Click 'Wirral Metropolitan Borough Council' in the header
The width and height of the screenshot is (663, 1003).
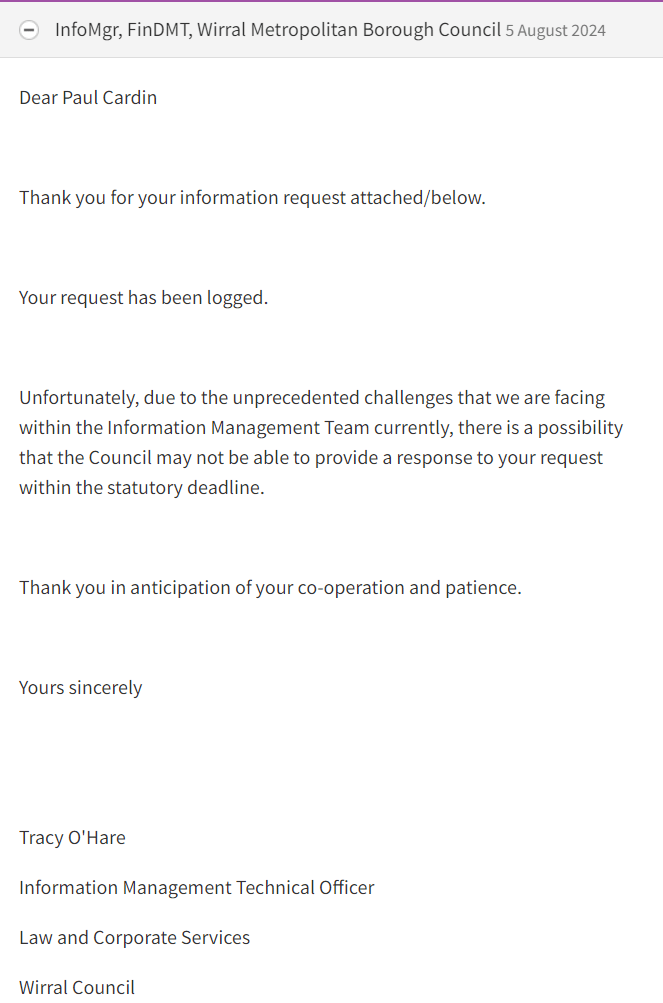(349, 29)
